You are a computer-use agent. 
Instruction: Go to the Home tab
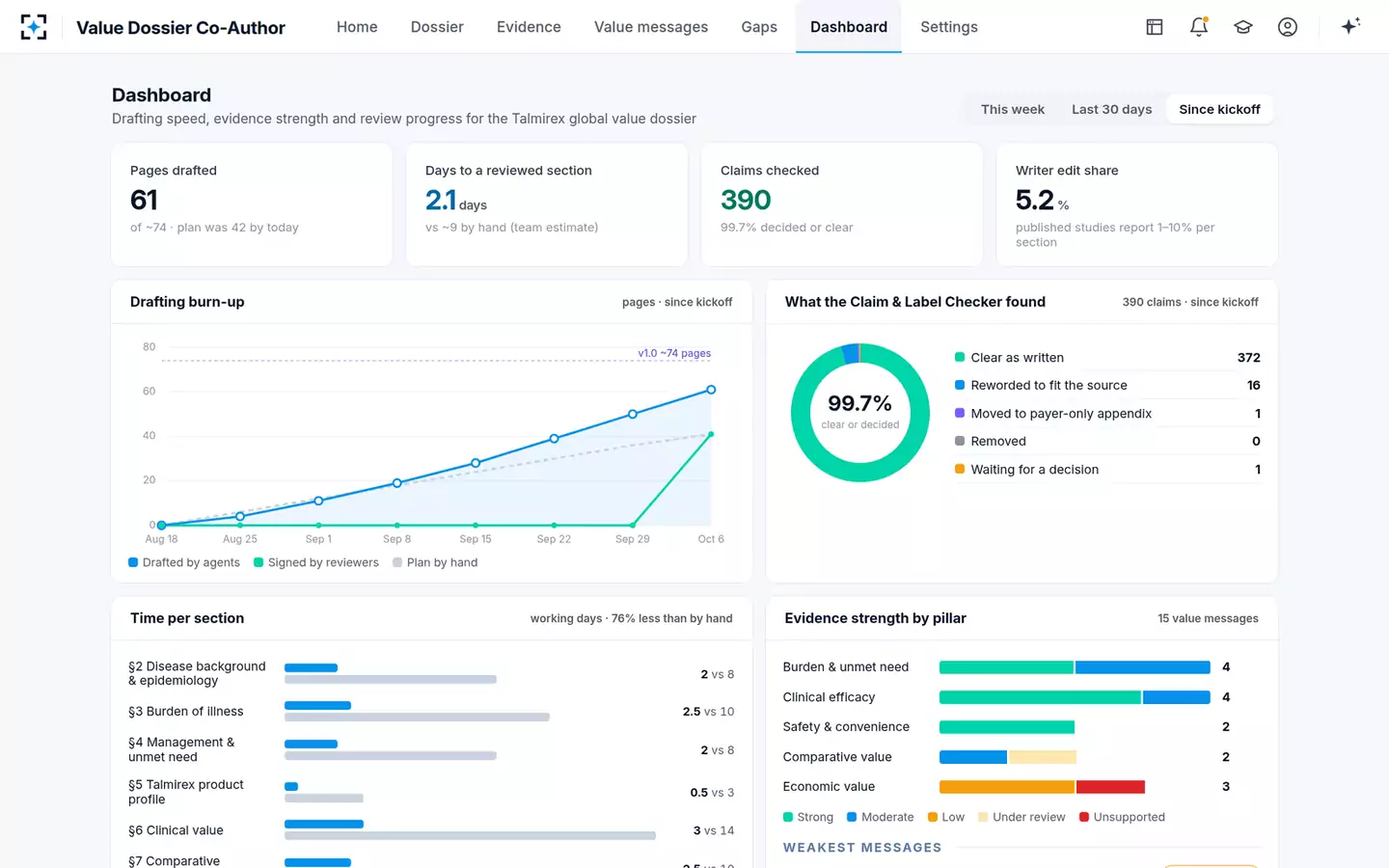tap(357, 27)
